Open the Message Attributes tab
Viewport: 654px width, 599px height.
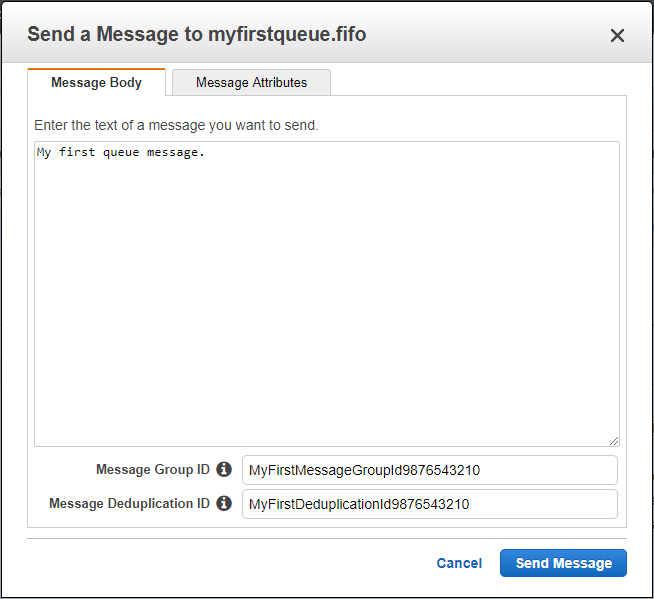tap(252, 82)
